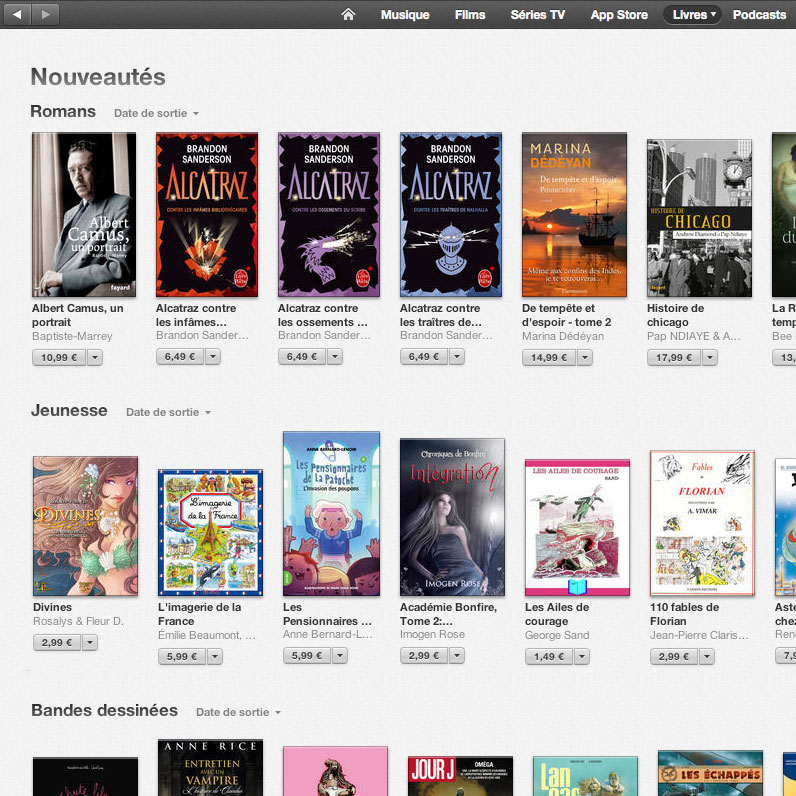Screen dimensions: 796x796
Task: Open the Alcatraz contre les infâmes cover
Action: coord(207,215)
